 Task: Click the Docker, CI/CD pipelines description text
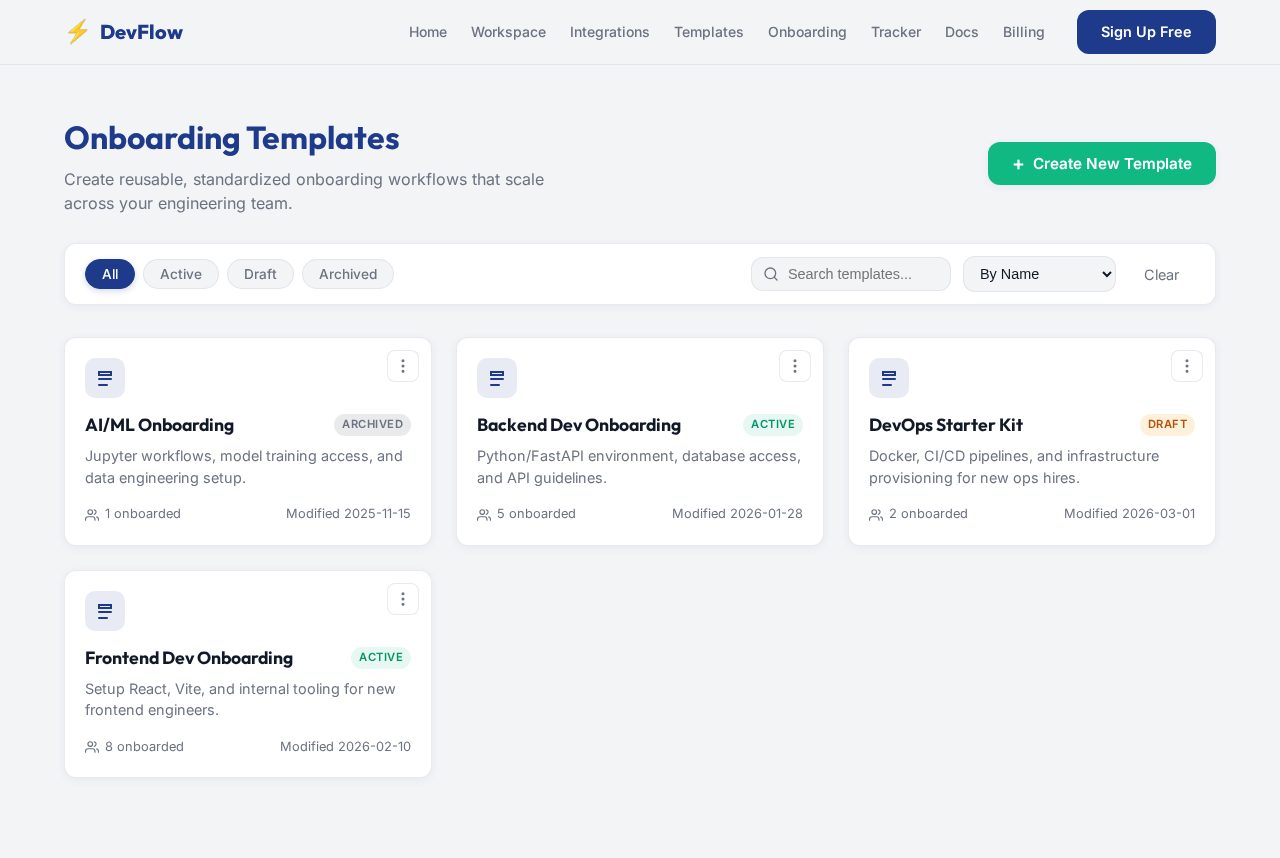pos(1014,467)
